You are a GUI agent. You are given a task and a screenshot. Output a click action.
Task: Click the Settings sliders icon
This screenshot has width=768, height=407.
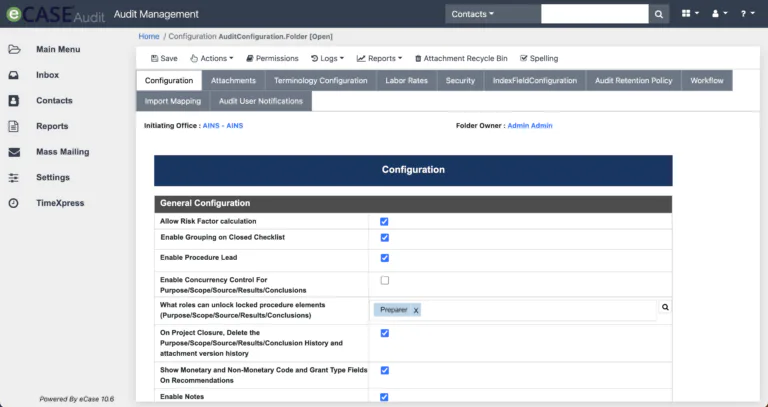tap(14, 177)
